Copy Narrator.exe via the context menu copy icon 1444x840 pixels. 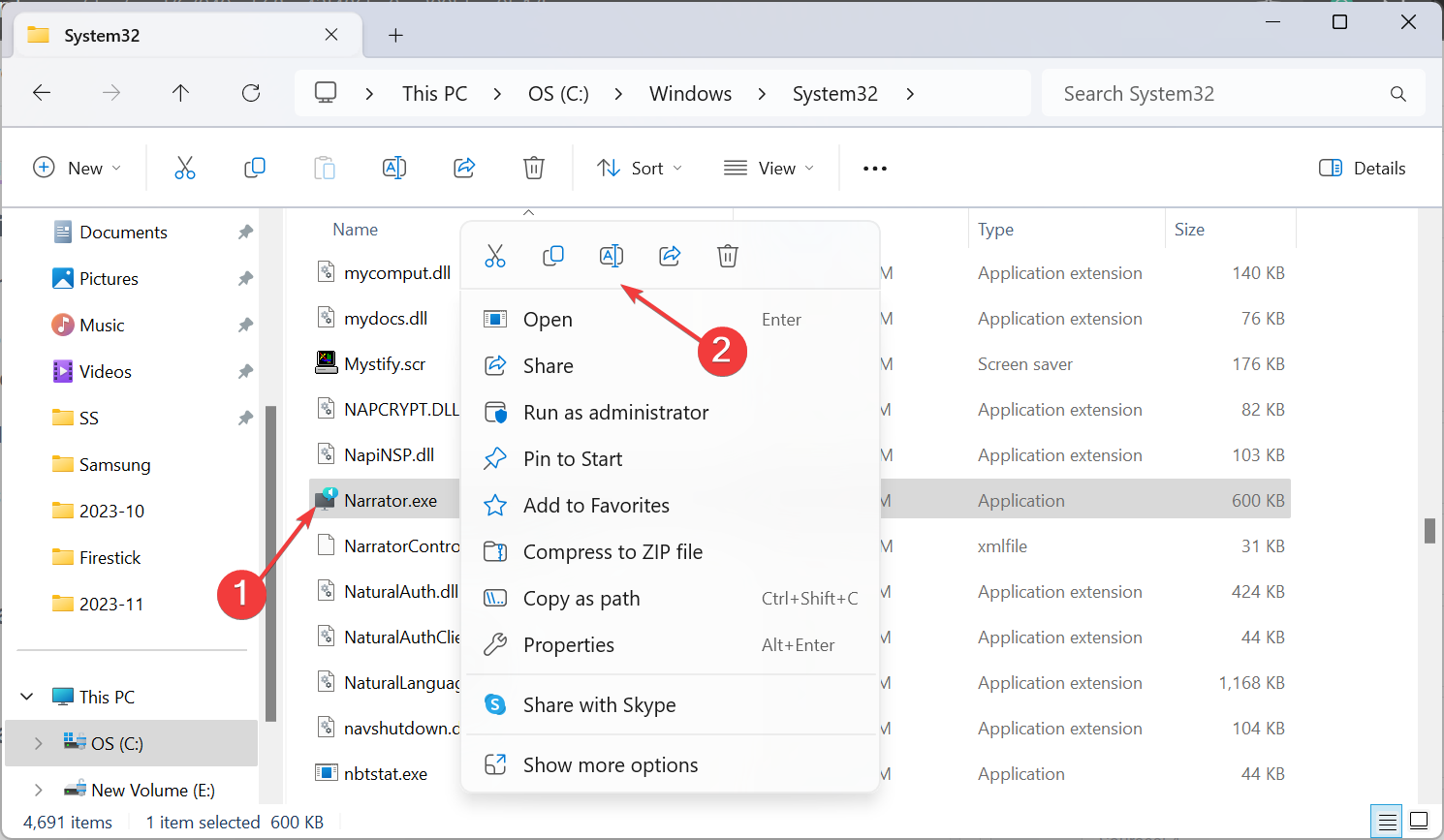pos(553,255)
